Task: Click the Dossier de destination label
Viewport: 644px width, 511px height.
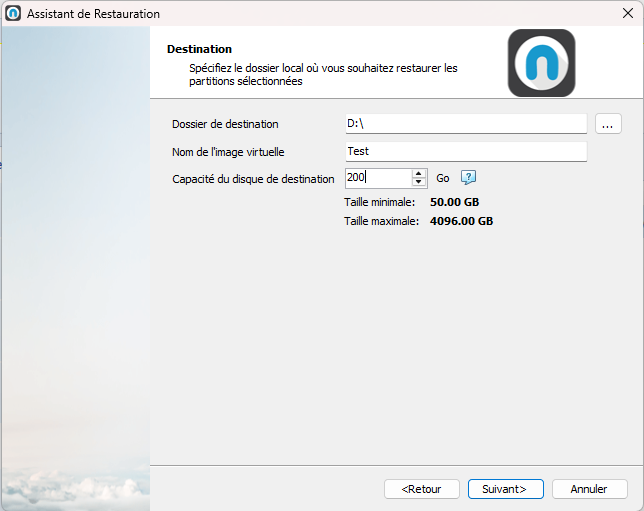Action: tap(225, 124)
